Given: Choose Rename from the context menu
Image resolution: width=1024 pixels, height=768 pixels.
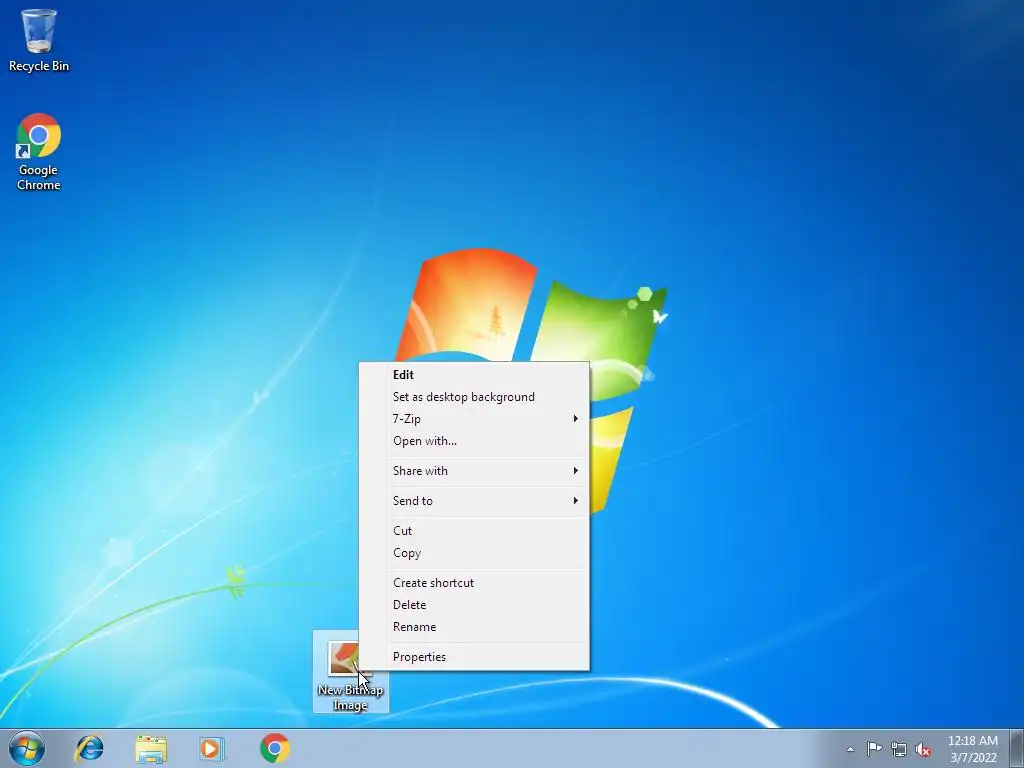Looking at the screenshot, I should (474, 627).
